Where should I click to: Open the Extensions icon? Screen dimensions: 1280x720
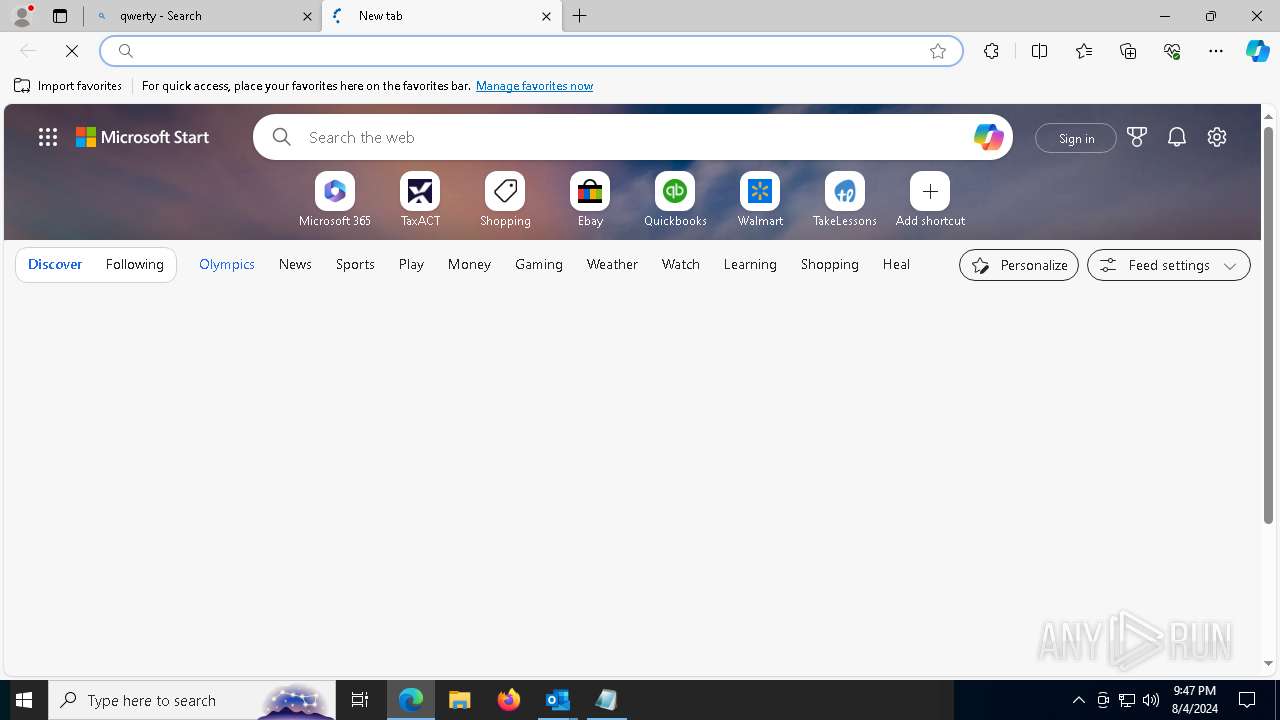991,51
